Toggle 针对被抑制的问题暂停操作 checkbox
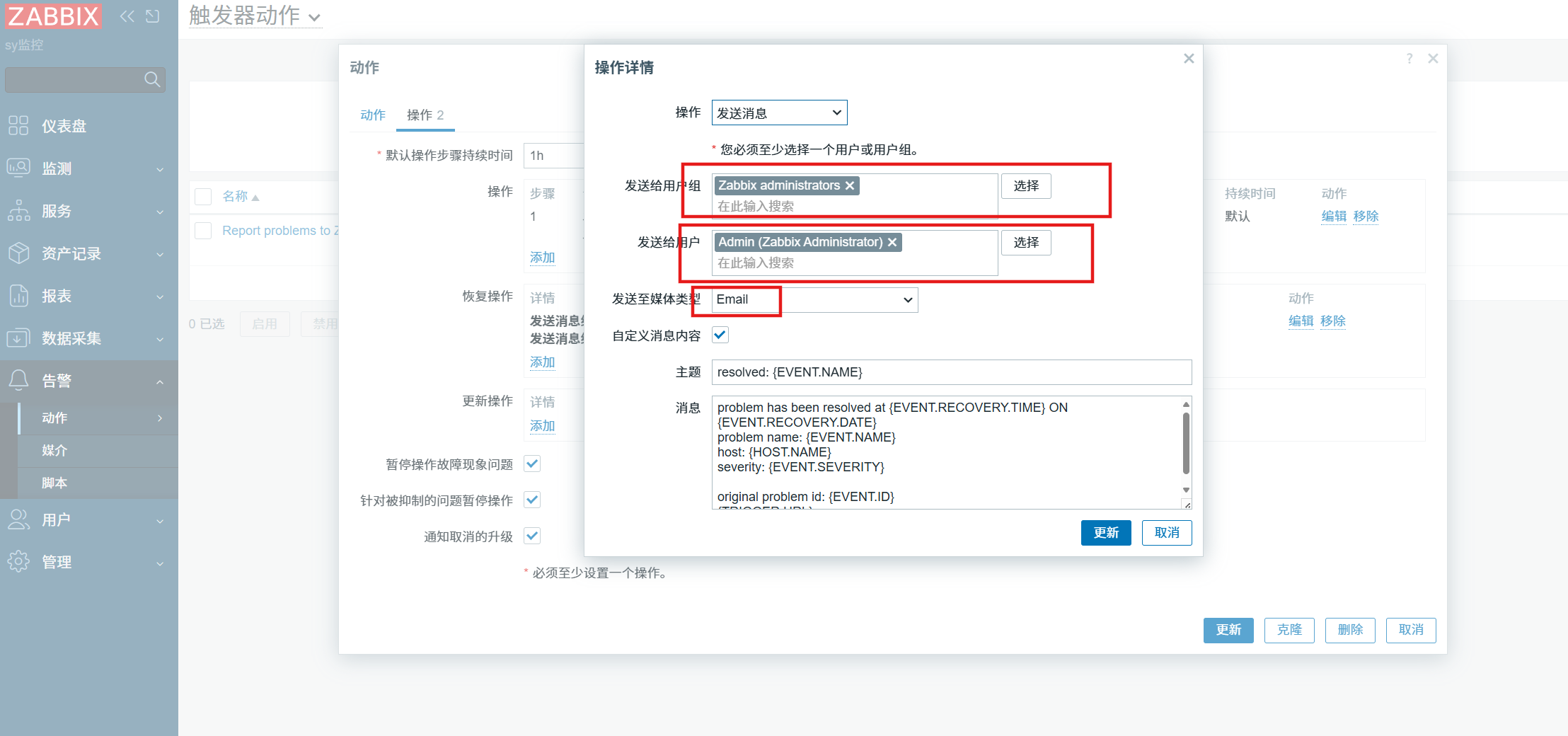Image resolution: width=1568 pixels, height=736 pixels. [x=532, y=500]
